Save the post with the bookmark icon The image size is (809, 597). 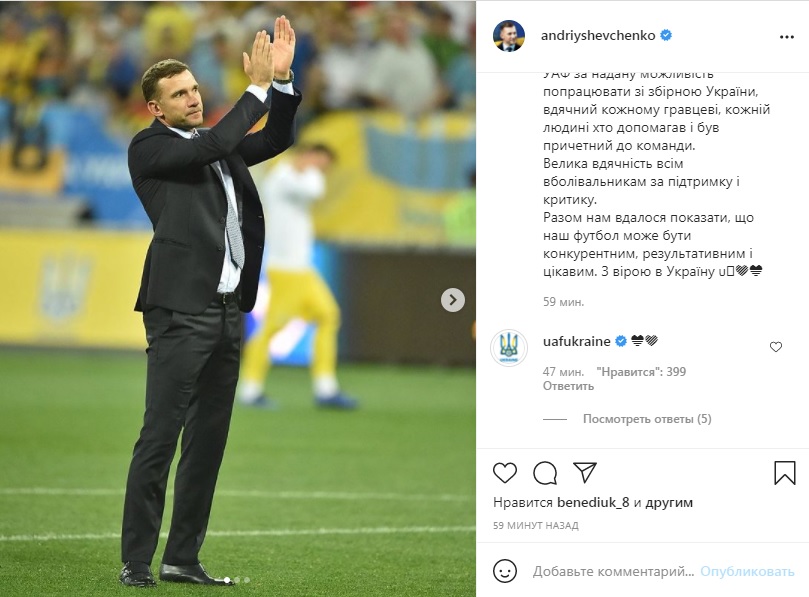point(785,473)
